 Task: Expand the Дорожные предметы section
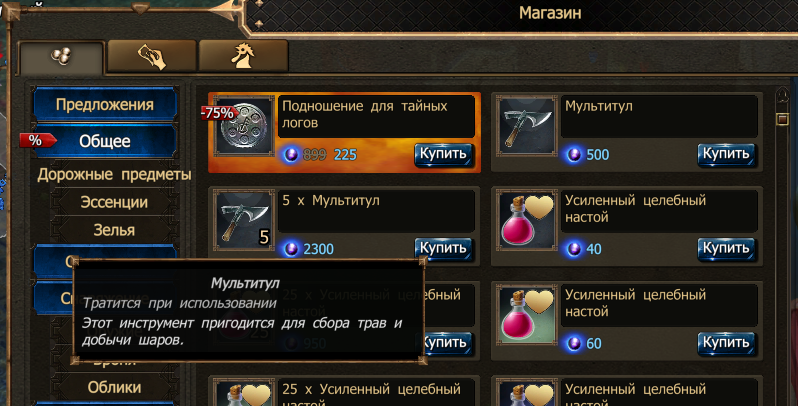(114, 175)
